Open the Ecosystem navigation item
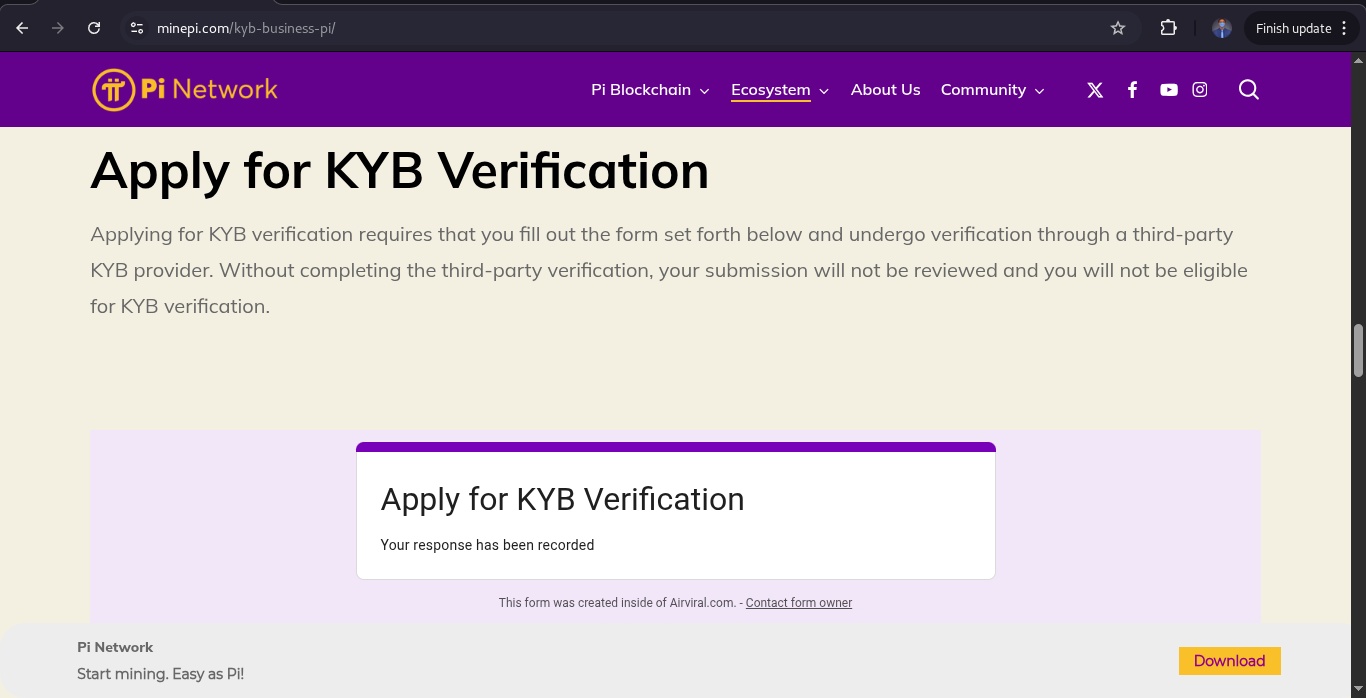The width and height of the screenshot is (1366, 698). point(770,89)
